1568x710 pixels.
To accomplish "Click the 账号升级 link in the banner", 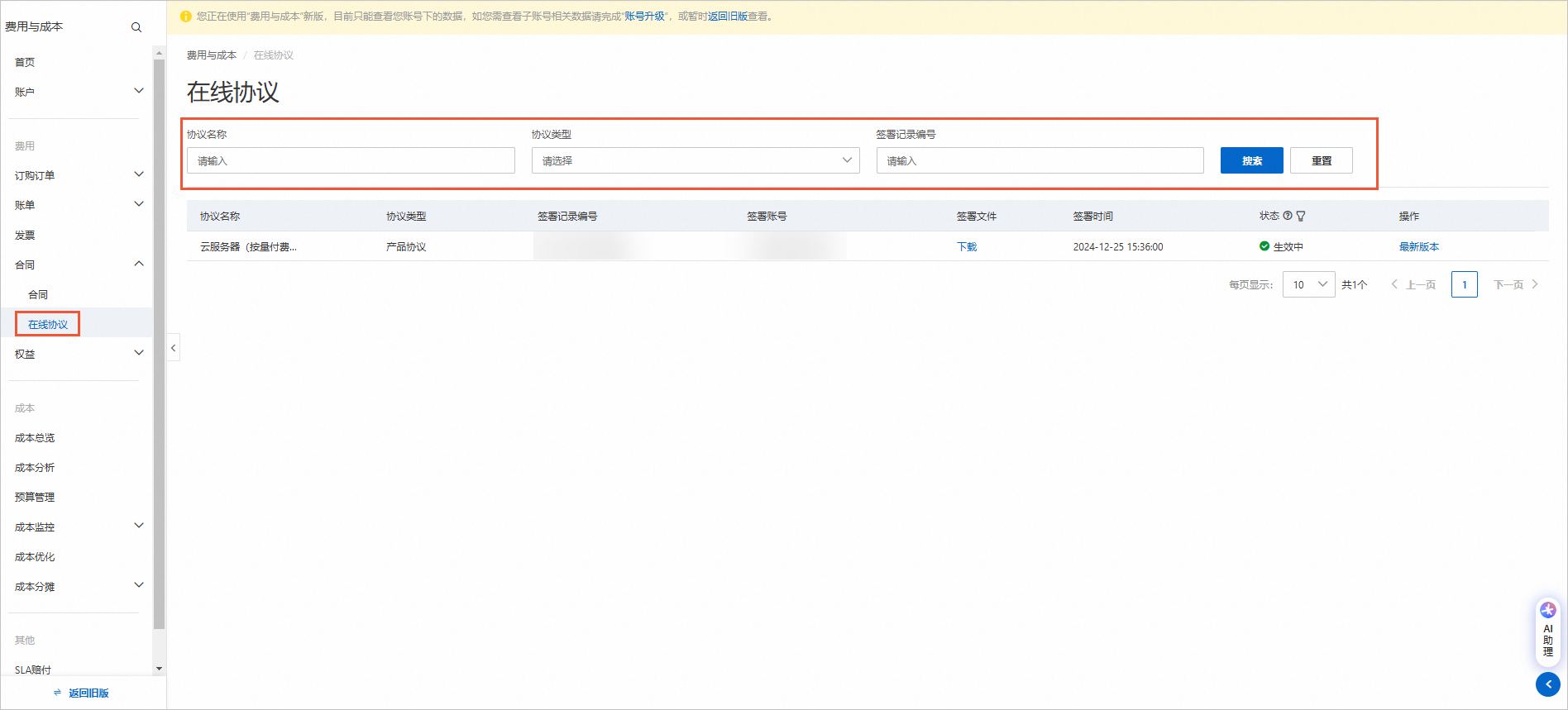I will pos(644,17).
